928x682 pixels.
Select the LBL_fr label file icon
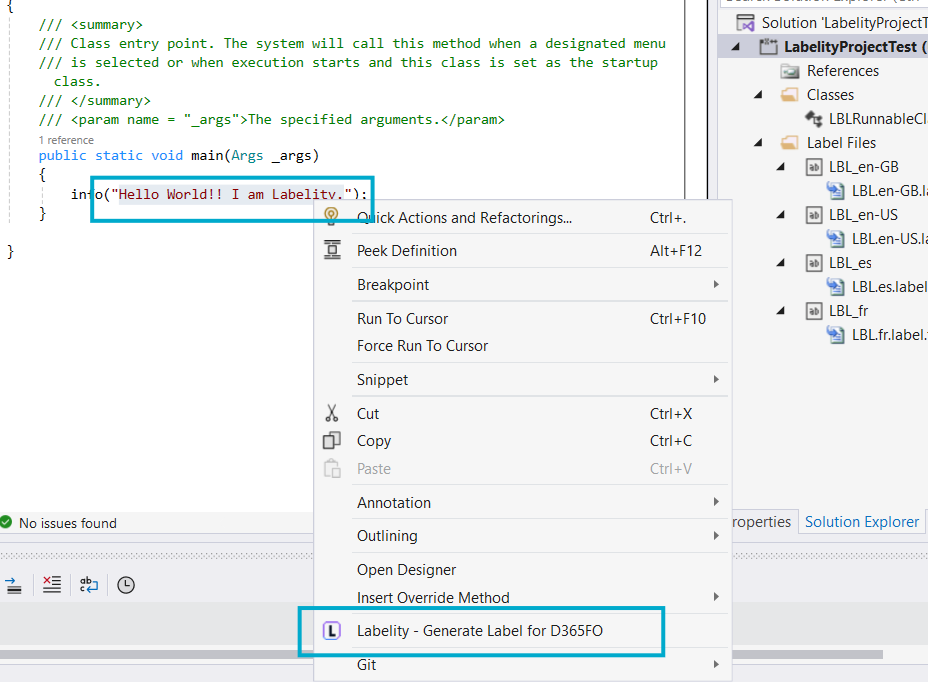click(x=814, y=311)
